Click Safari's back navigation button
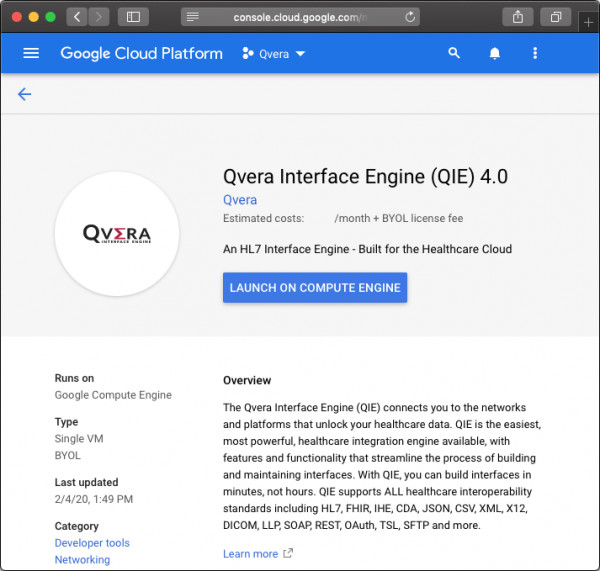 point(77,17)
